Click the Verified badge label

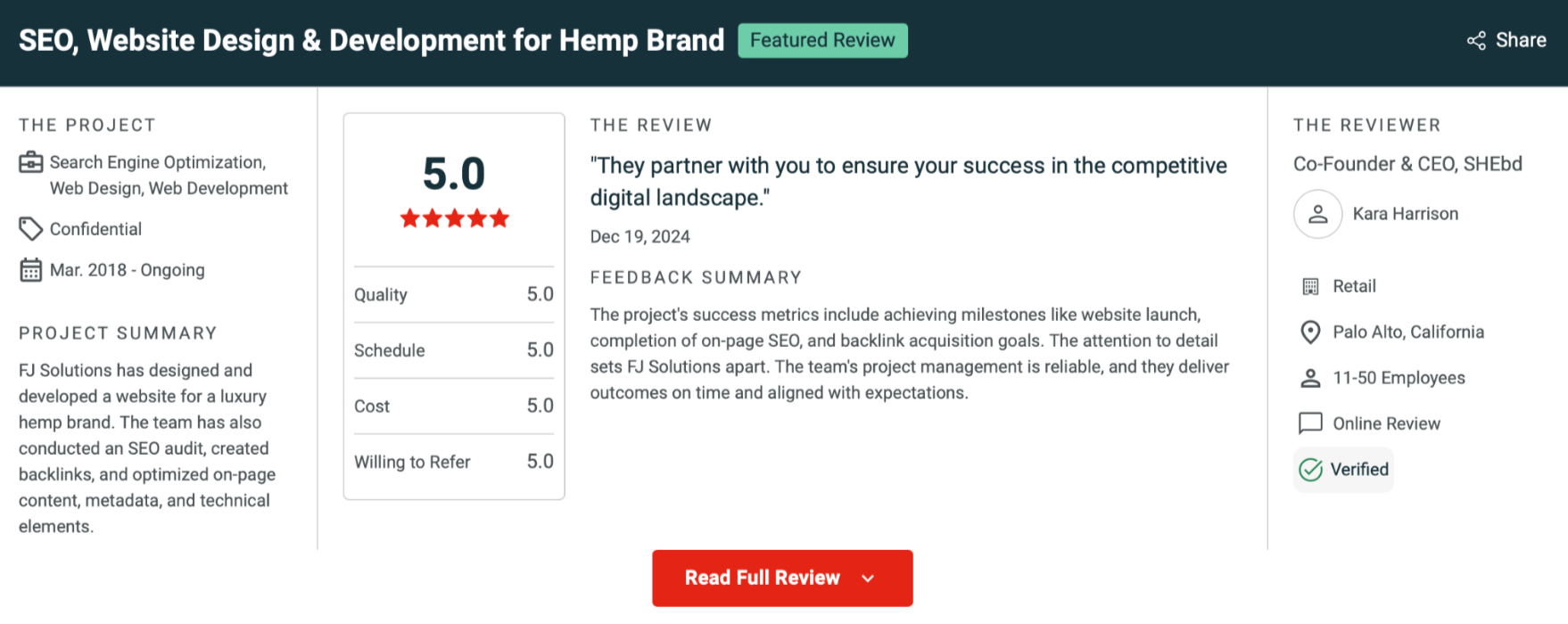[x=1359, y=470]
